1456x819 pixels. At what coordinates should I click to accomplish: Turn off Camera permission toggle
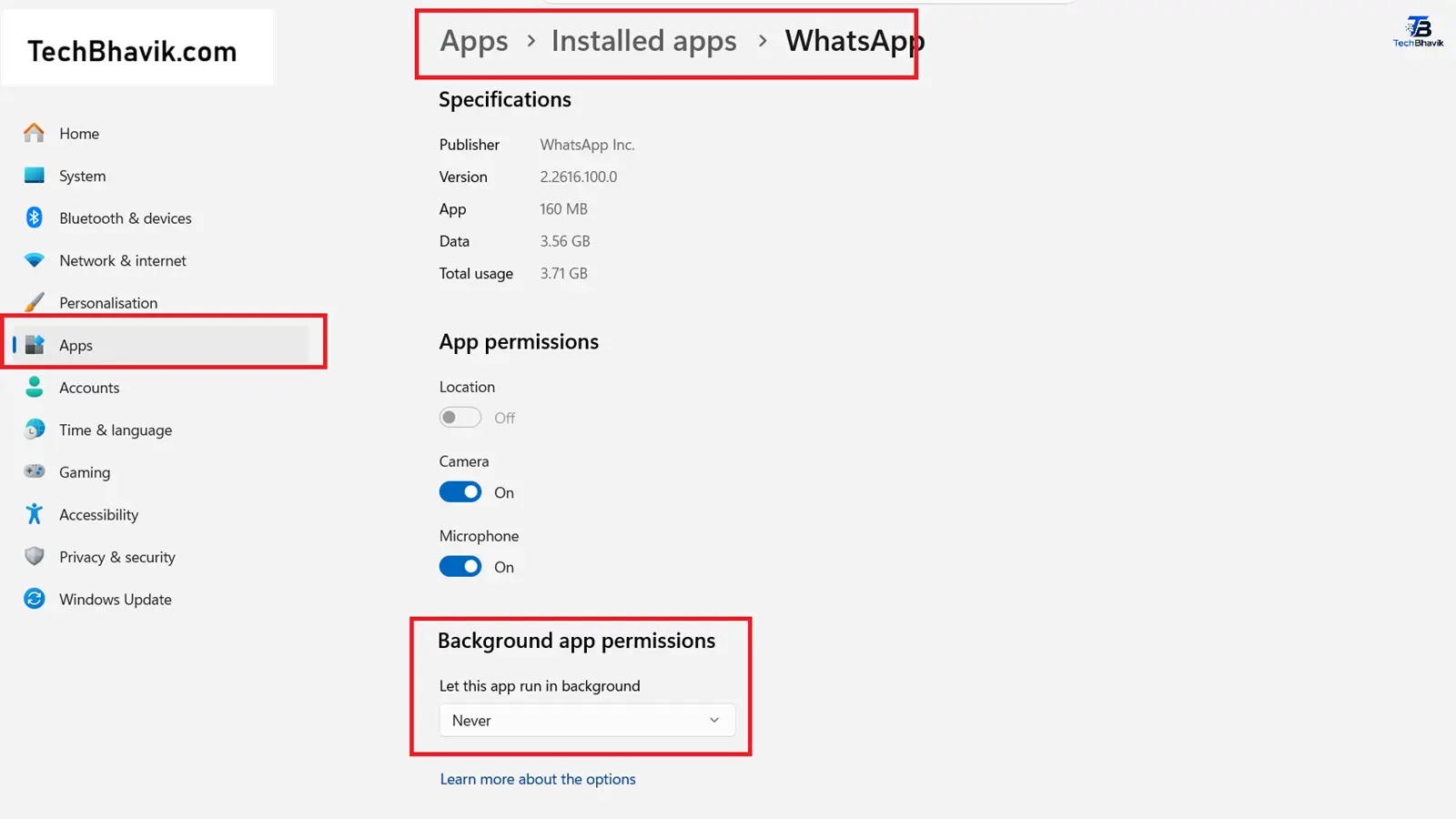coord(460,492)
